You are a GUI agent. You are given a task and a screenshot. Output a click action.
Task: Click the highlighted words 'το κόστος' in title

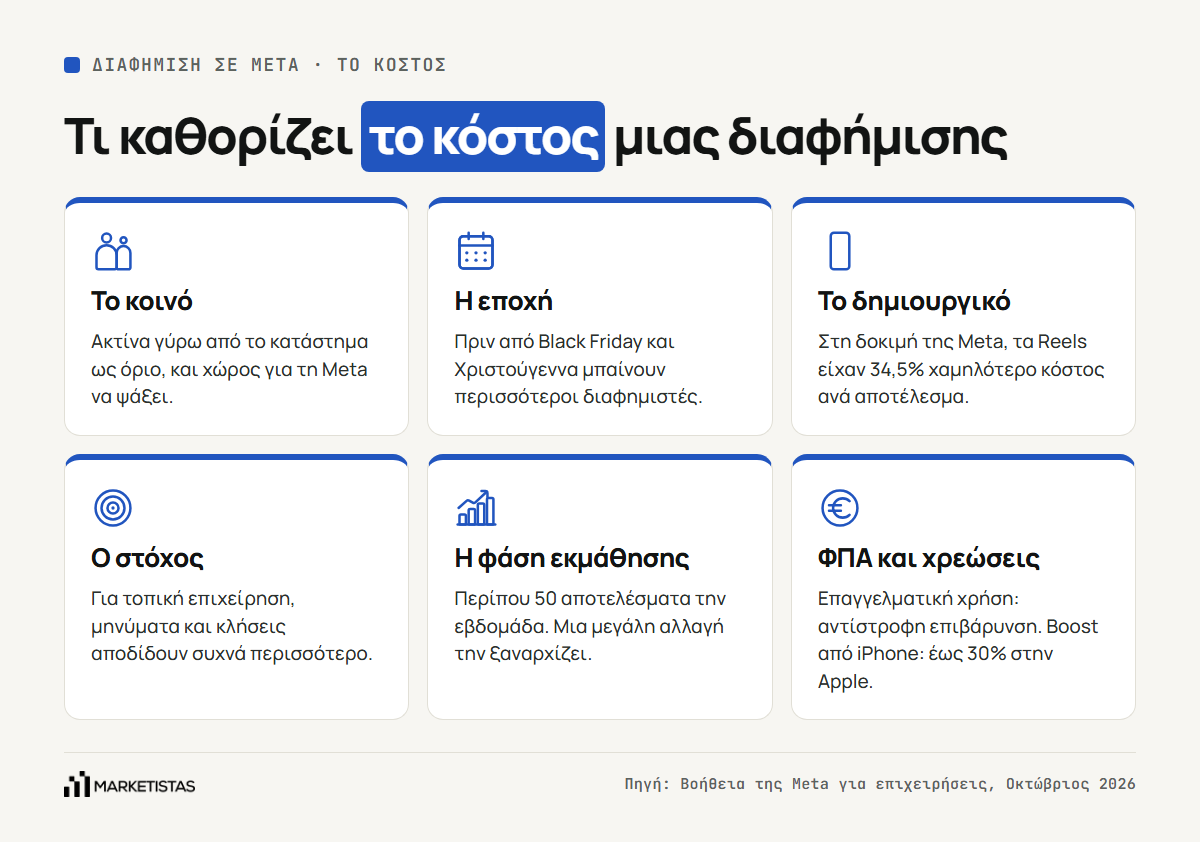483,137
